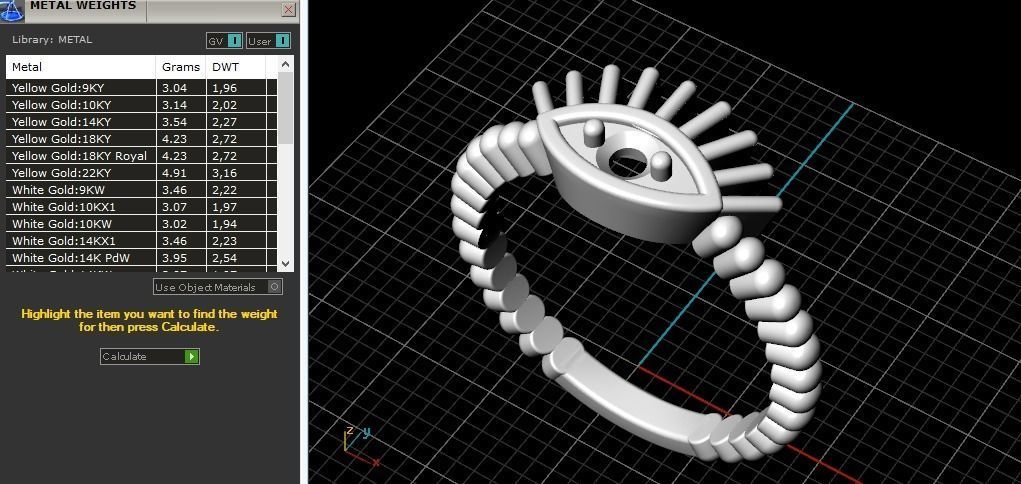This screenshot has height=484, width=1021.
Task: Sort by Metal column header
Action: (x=81, y=67)
